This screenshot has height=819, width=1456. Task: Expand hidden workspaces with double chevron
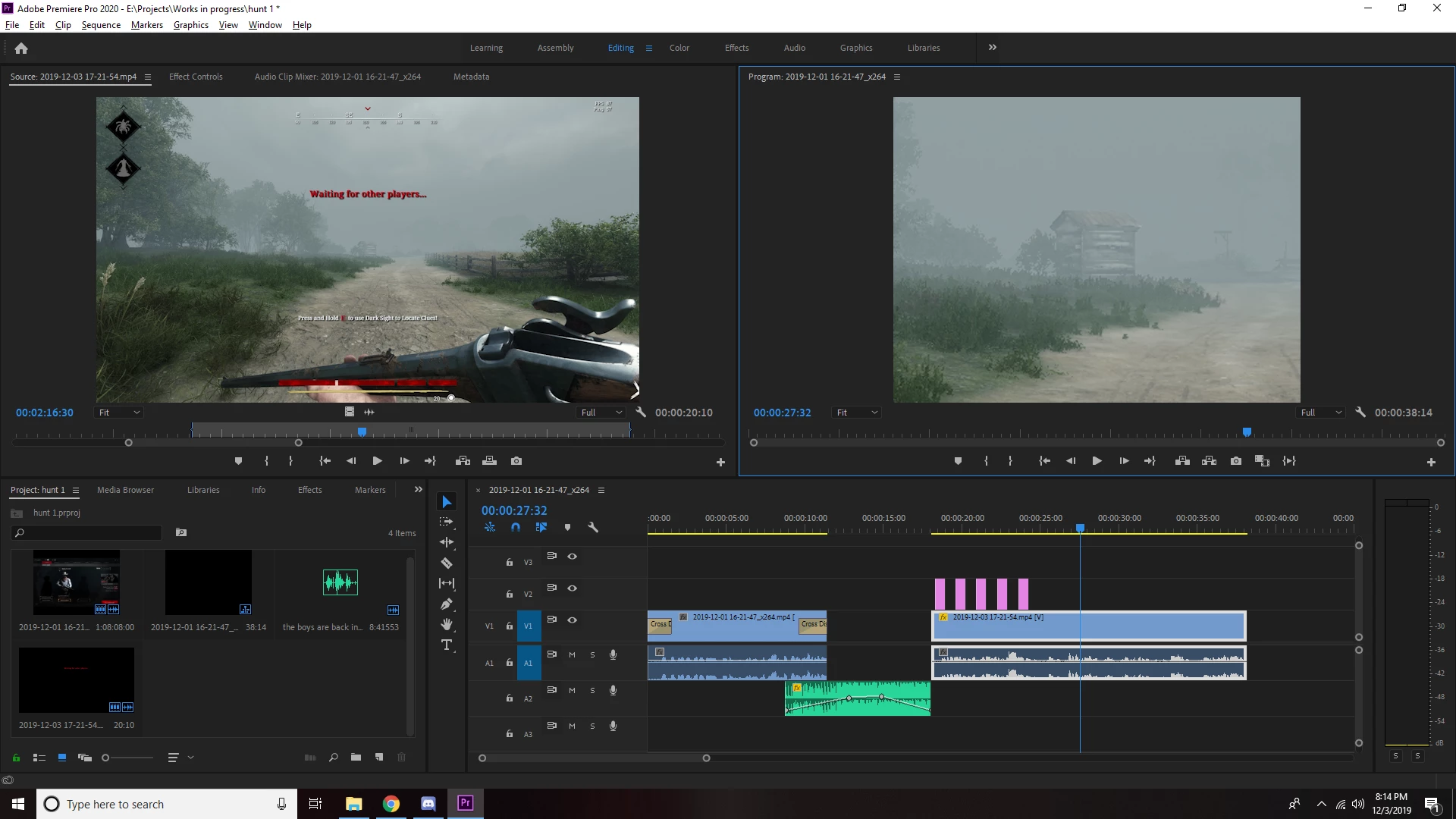[x=992, y=48]
